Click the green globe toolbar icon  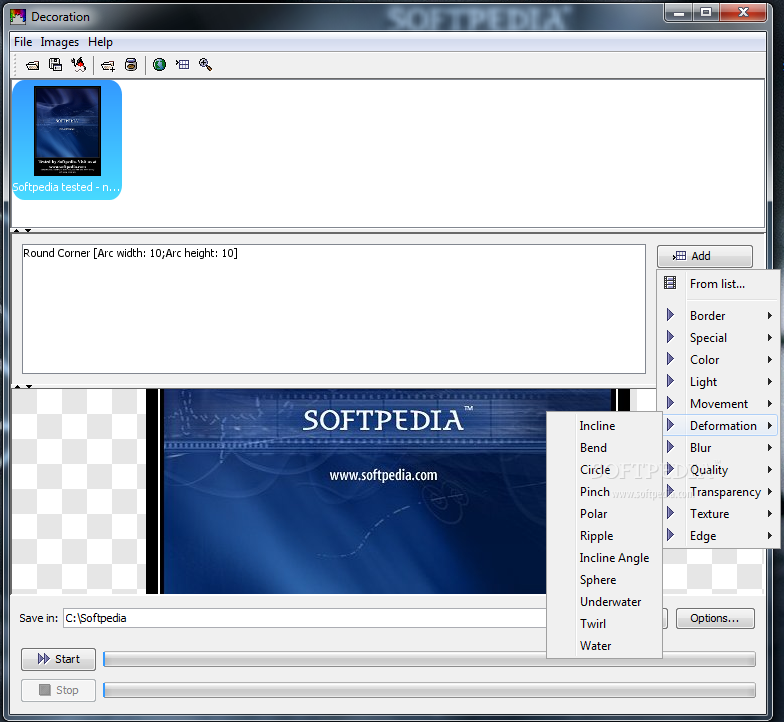point(160,64)
